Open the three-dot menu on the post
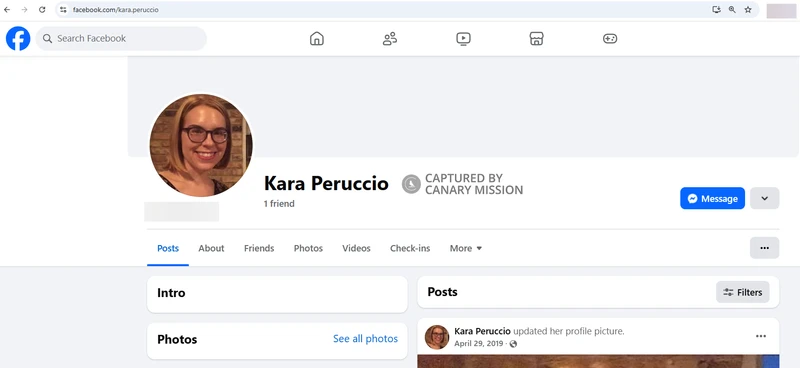The height and width of the screenshot is (368, 800). tap(761, 336)
